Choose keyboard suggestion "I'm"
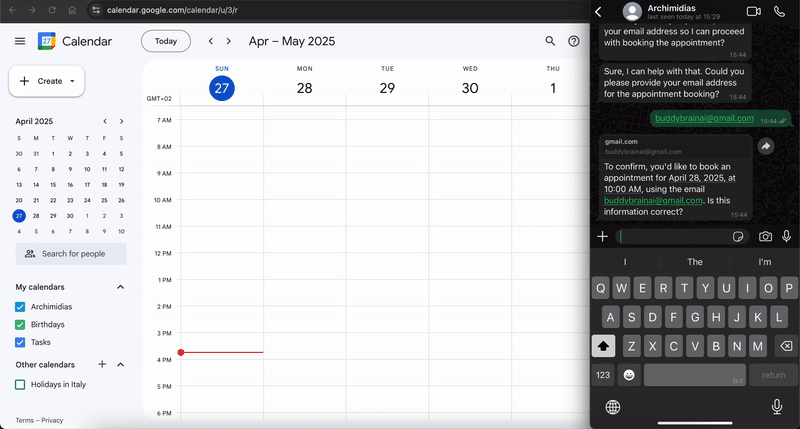The image size is (800, 429). point(765,262)
